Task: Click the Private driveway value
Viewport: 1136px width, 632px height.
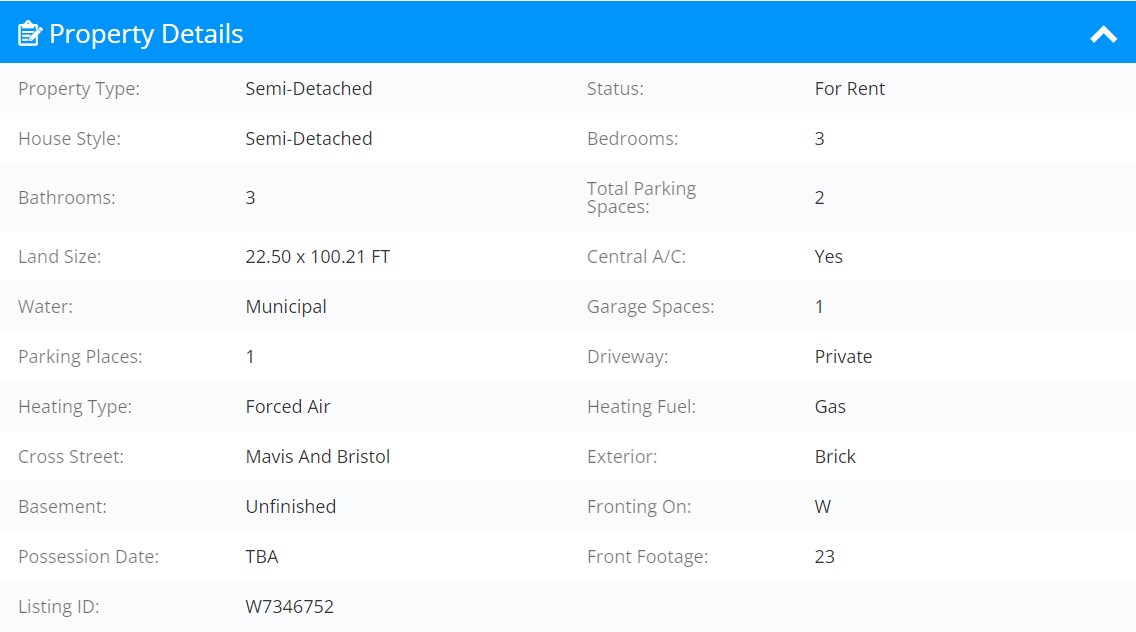Action: pos(843,357)
